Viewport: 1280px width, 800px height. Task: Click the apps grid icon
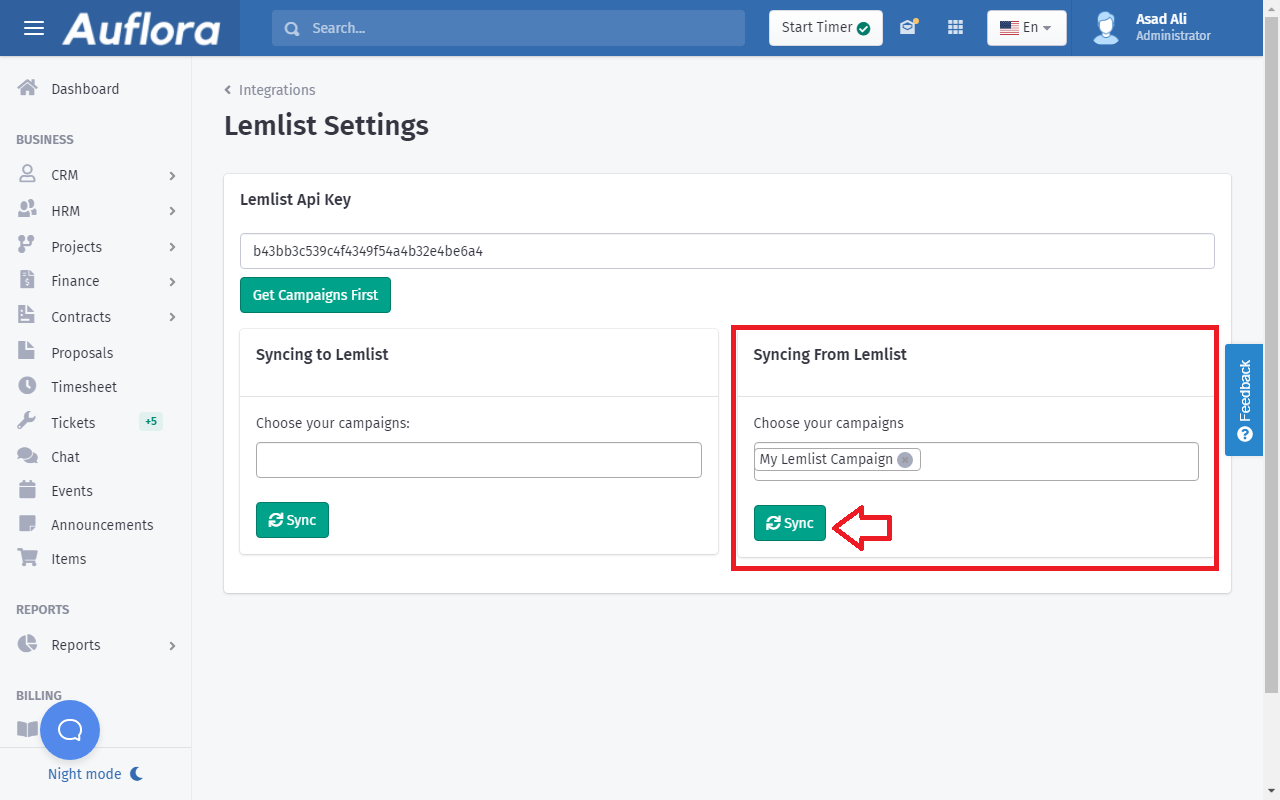click(955, 28)
